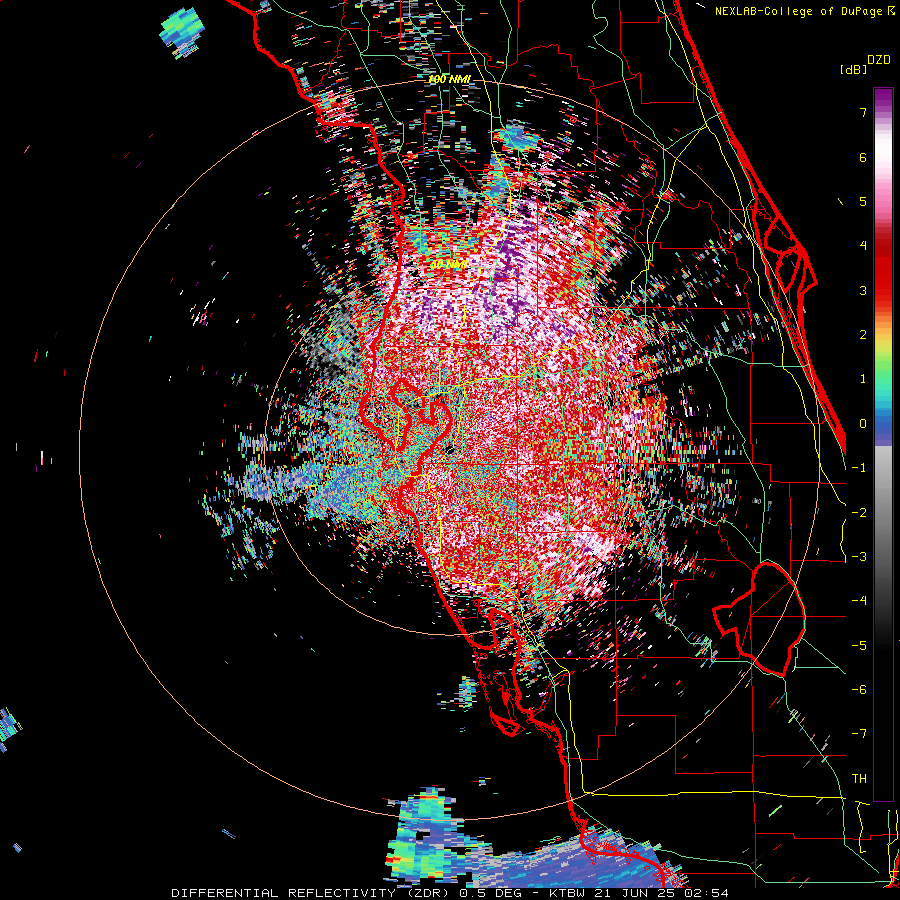Click the 6 tick label on scale

coord(863,157)
